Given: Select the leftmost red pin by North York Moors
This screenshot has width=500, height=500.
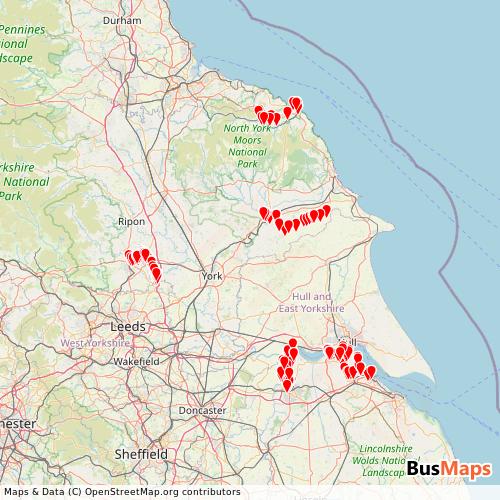Looking at the screenshot, I should point(258,111).
